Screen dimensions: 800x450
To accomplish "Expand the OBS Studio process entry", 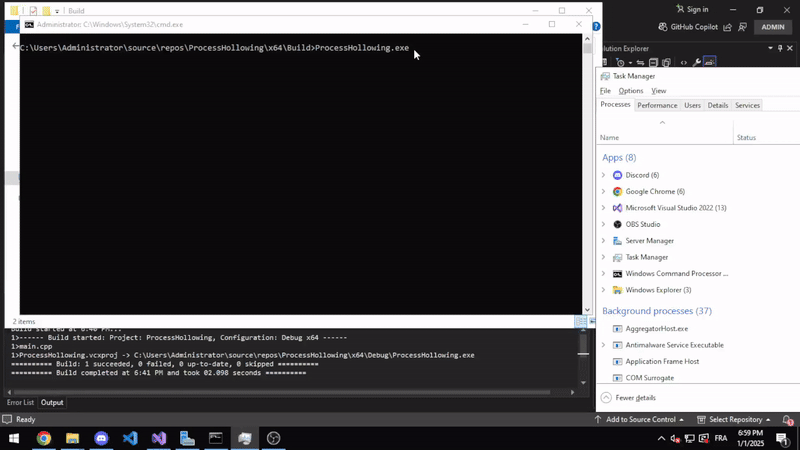I will (x=604, y=224).
